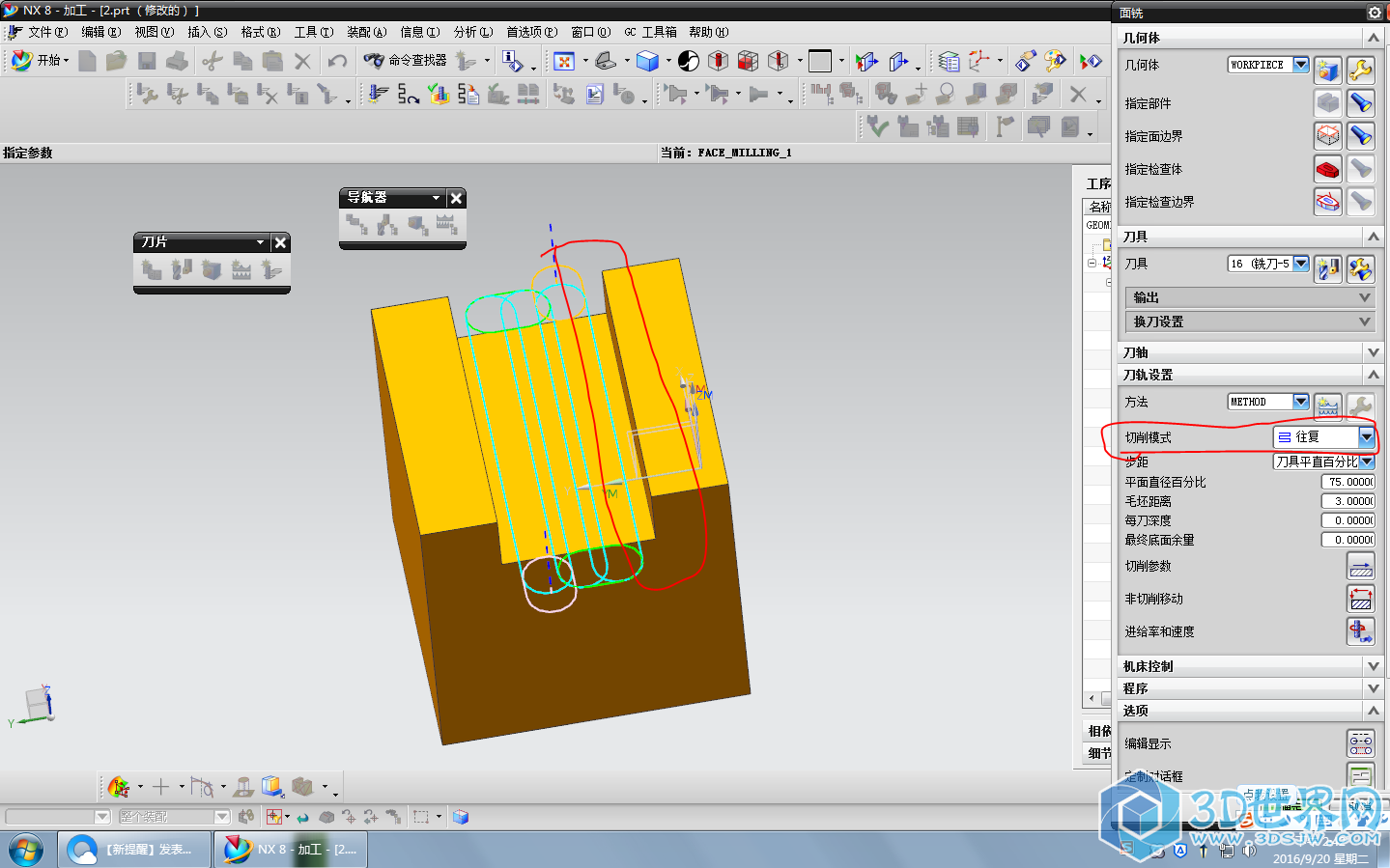Screen dimensions: 1390x868
Task: Open the 进给率和速度 feeds and speeds icon
Action: pos(1360,631)
